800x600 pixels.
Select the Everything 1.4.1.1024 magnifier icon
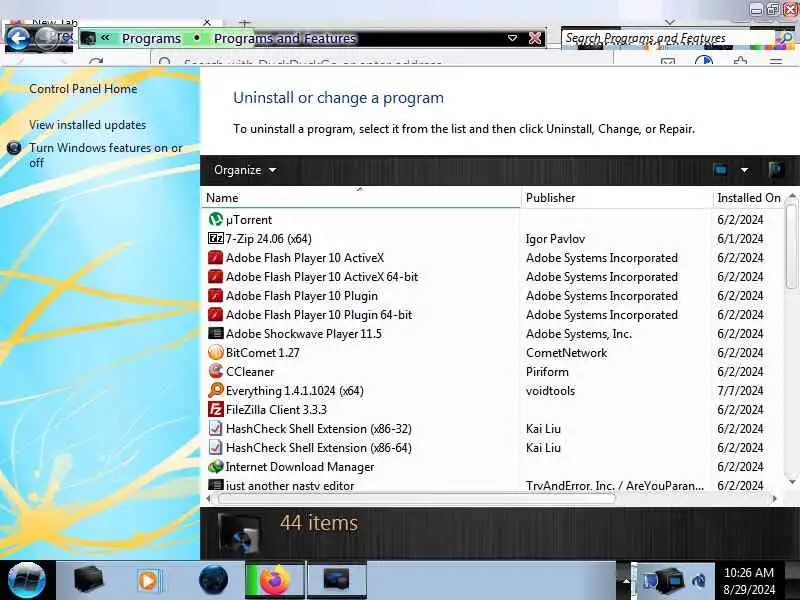click(x=215, y=390)
